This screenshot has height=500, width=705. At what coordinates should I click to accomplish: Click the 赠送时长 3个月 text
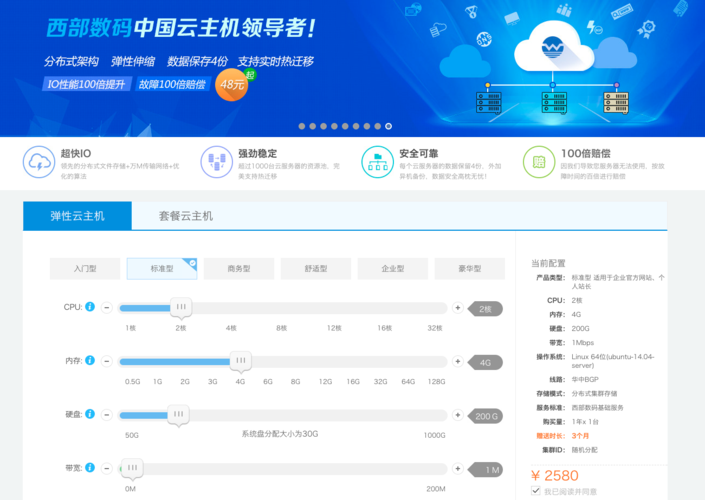(x=562, y=436)
